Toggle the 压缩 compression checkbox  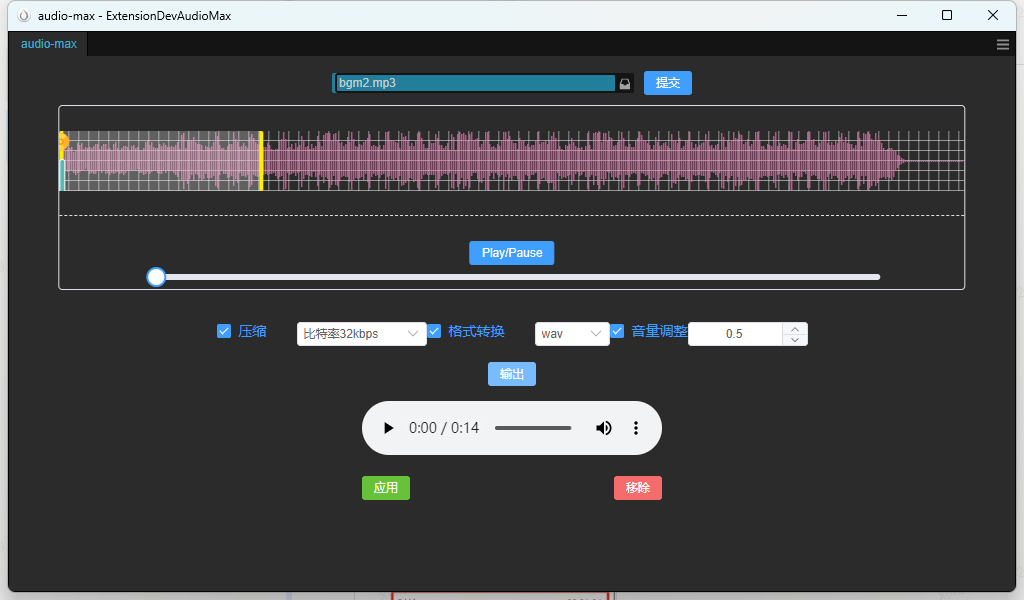pos(224,331)
